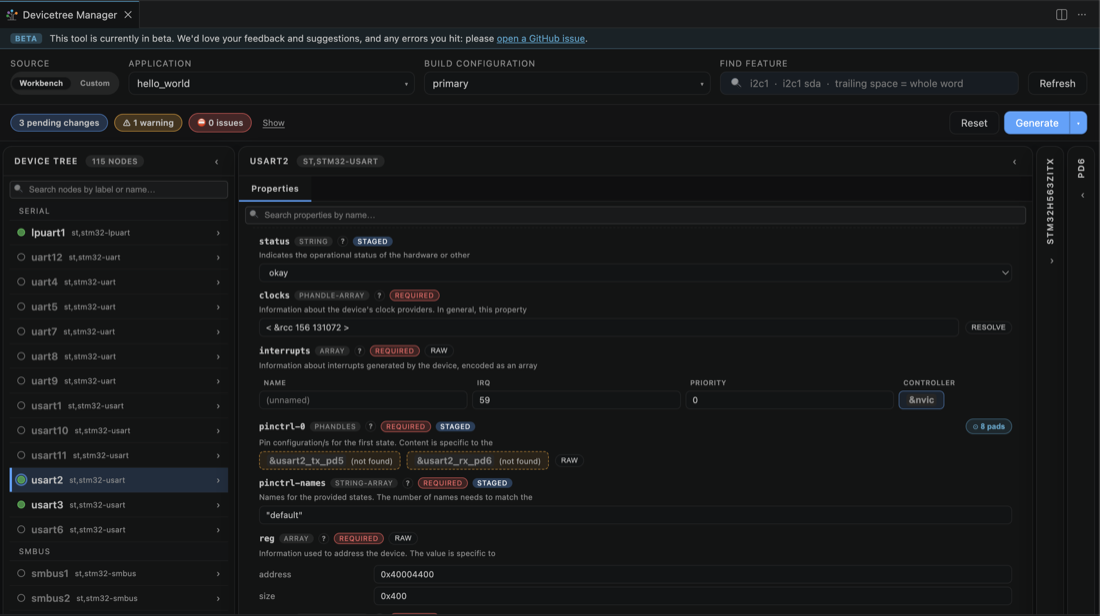Toggle the lpuart1 node enabled status
Viewport: 1100px width, 616px height.
coord(21,232)
